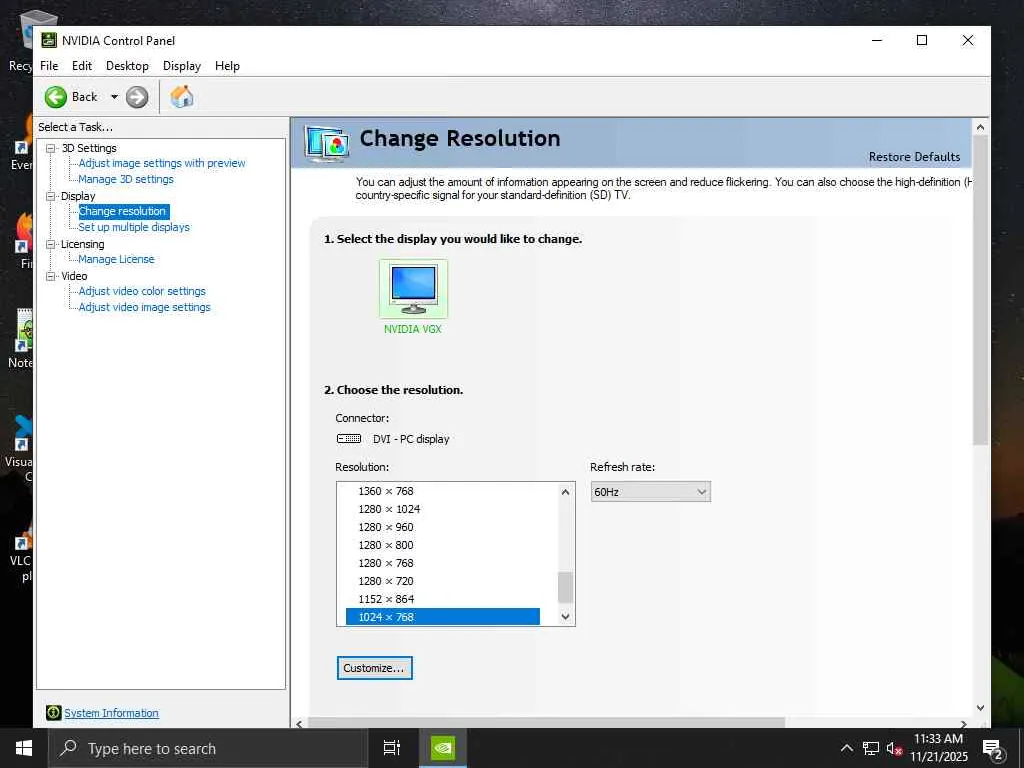Open the Windows Start menu
Screen dimensions: 1024x768
[x=24, y=748]
